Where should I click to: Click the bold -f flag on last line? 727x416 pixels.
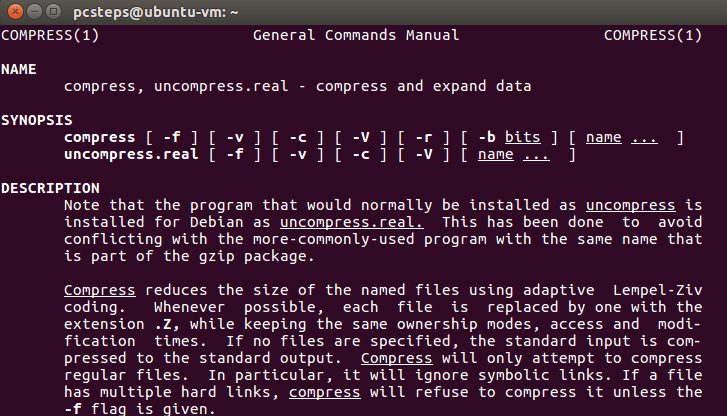coord(73,409)
